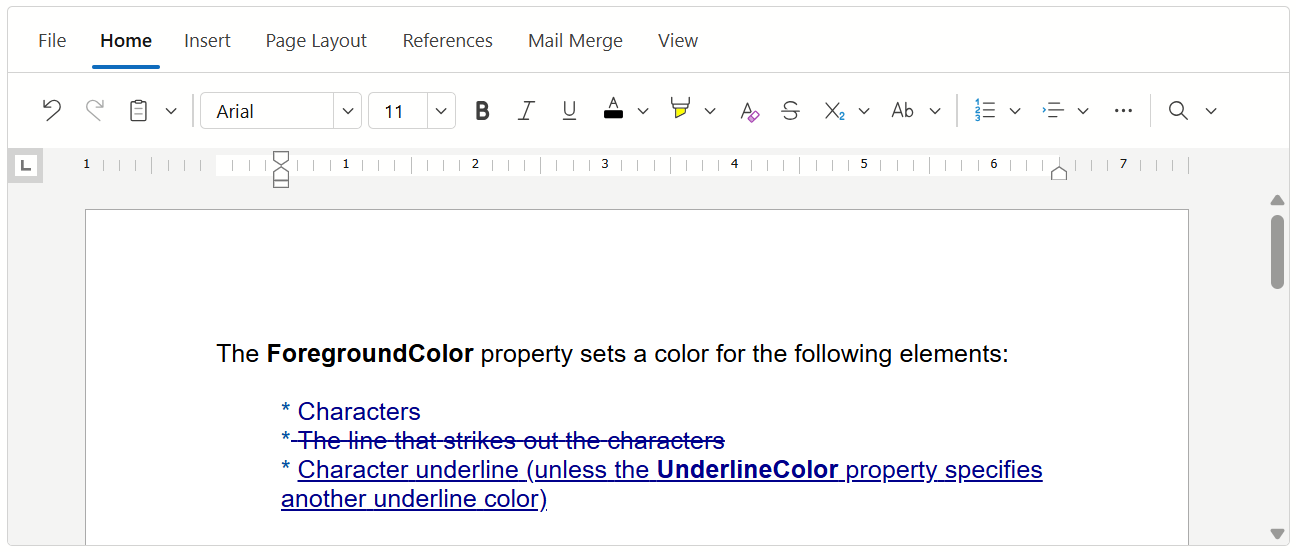This screenshot has width=1296, height=552.
Task: Open the Find magnifier tool
Action: point(1178,111)
